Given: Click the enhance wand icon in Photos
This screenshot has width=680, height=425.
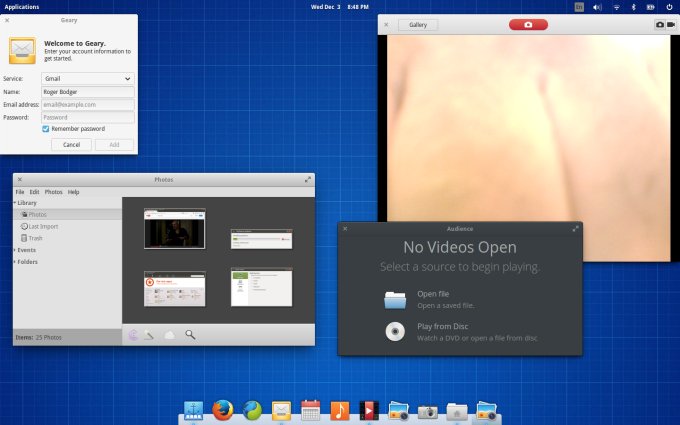Looking at the screenshot, I should [x=149, y=335].
